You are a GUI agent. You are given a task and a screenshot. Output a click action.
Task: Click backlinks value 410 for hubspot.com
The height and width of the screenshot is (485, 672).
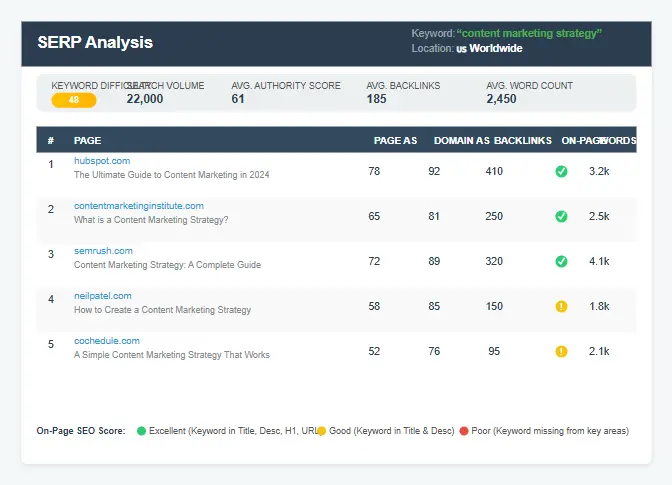click(x=494, y=171)
